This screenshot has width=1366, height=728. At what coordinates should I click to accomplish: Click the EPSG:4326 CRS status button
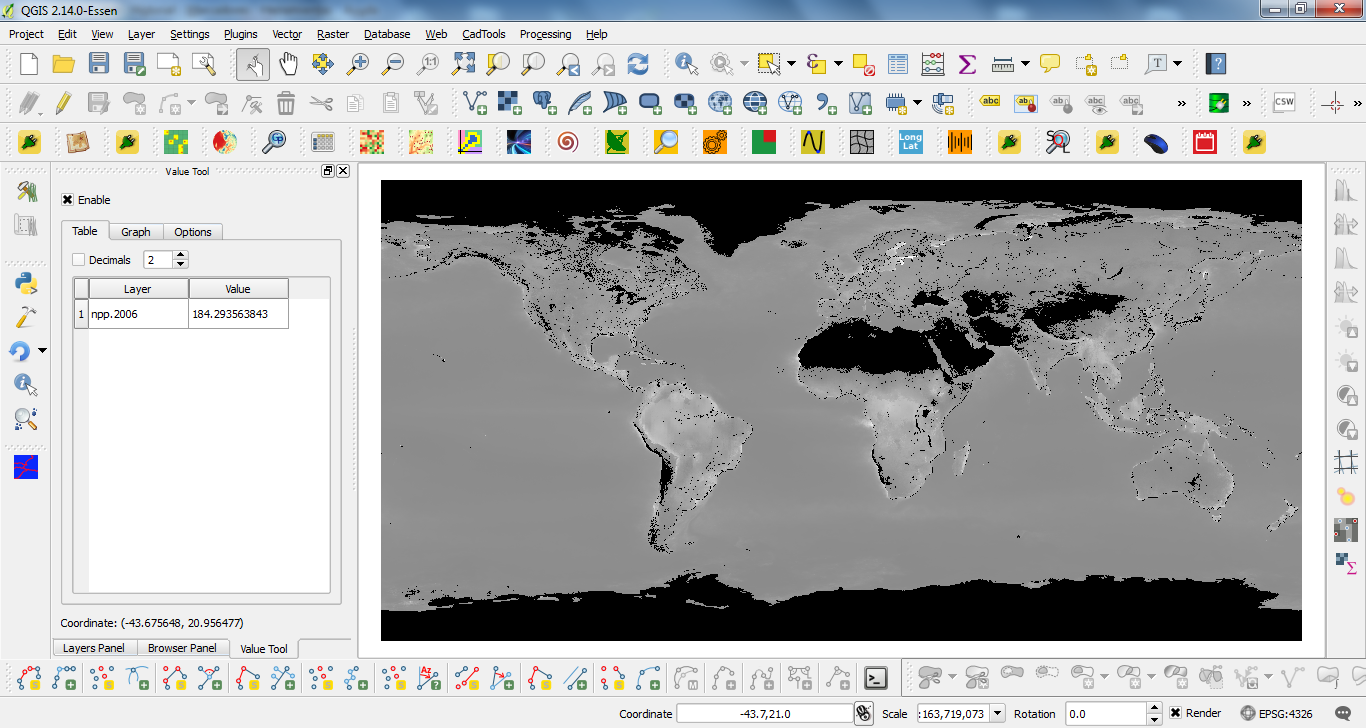(x=1276, y=713)
